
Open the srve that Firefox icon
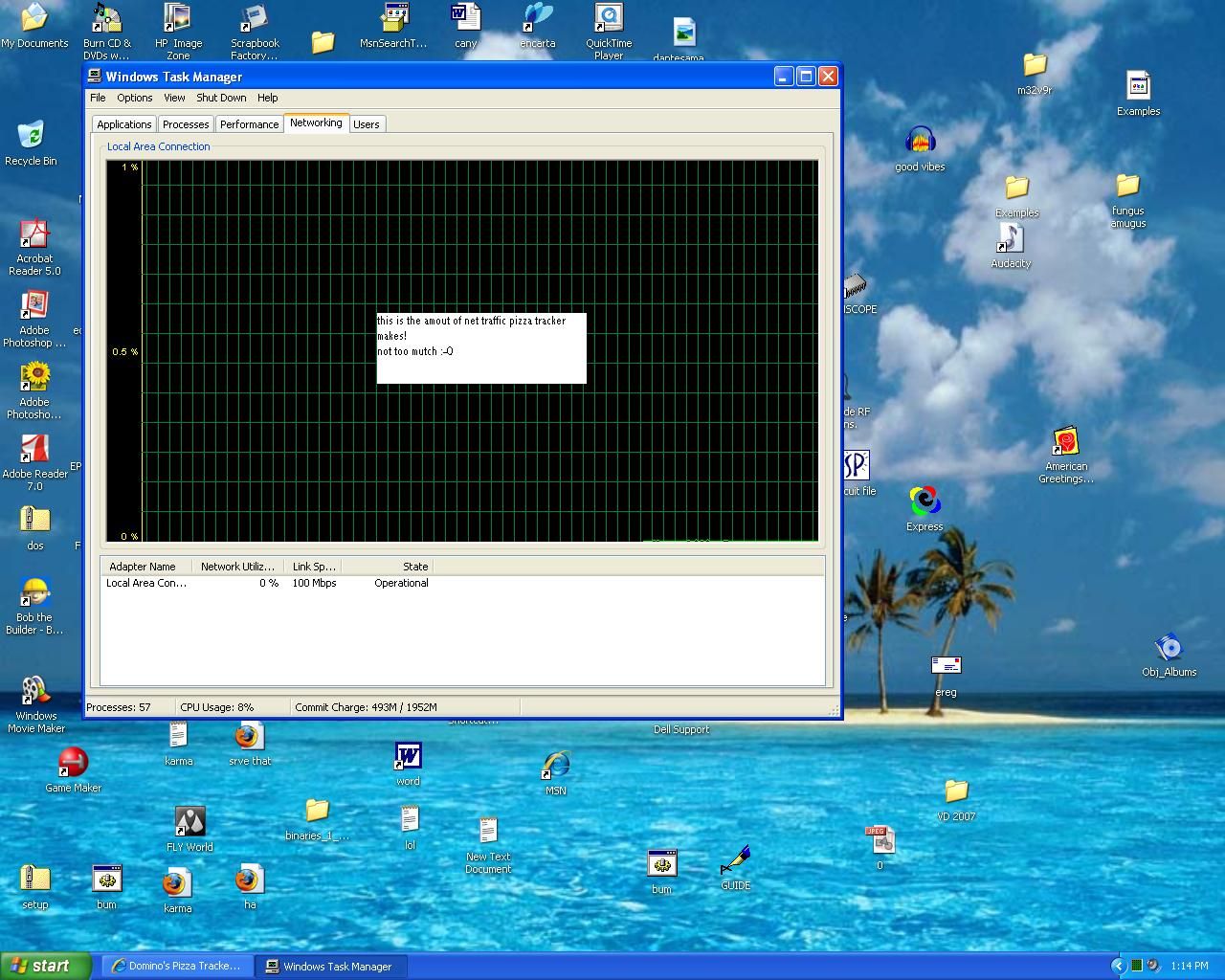[249, 745]
